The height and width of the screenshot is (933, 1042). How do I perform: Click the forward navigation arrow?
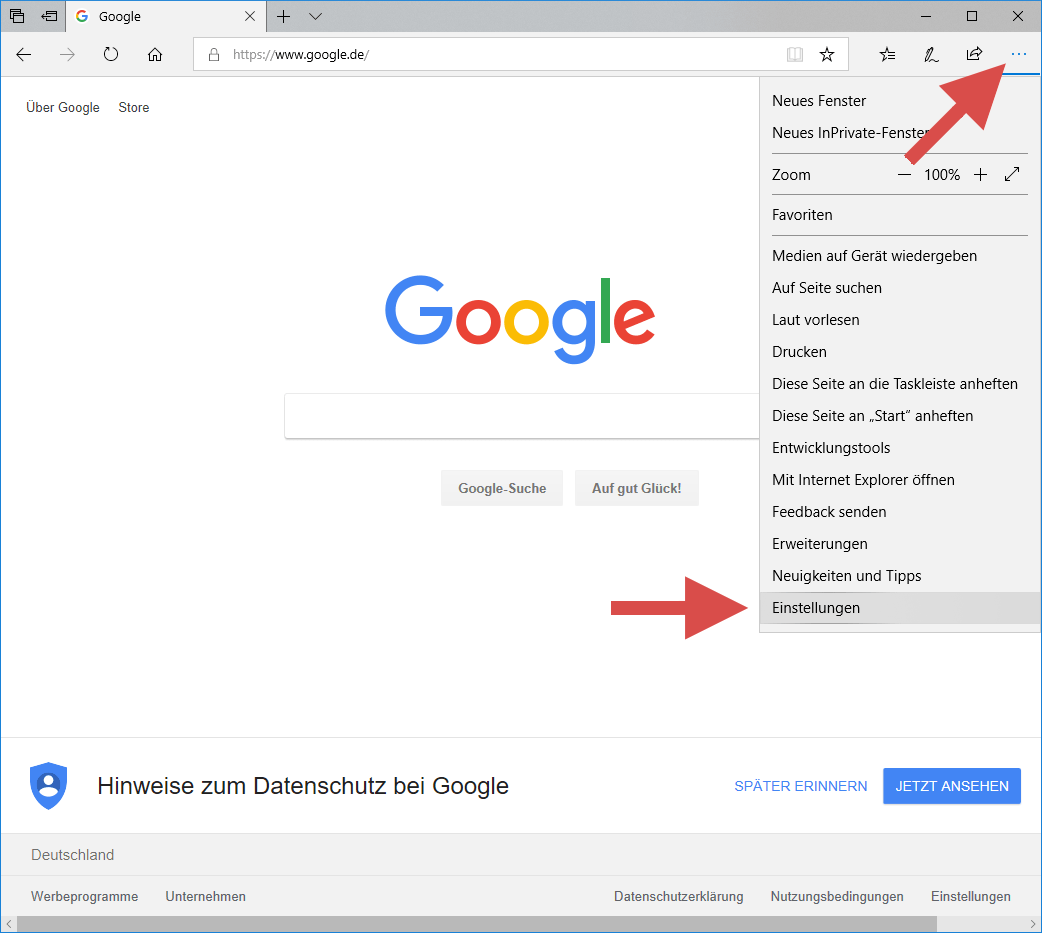[x=67, y=54]
